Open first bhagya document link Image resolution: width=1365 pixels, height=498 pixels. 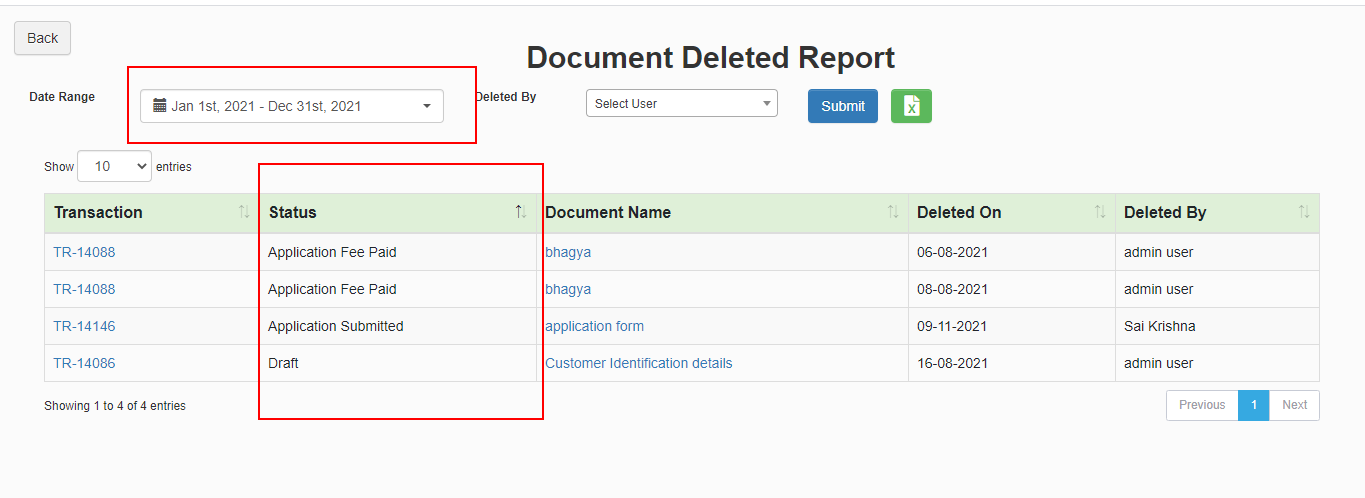click(568, 252)
